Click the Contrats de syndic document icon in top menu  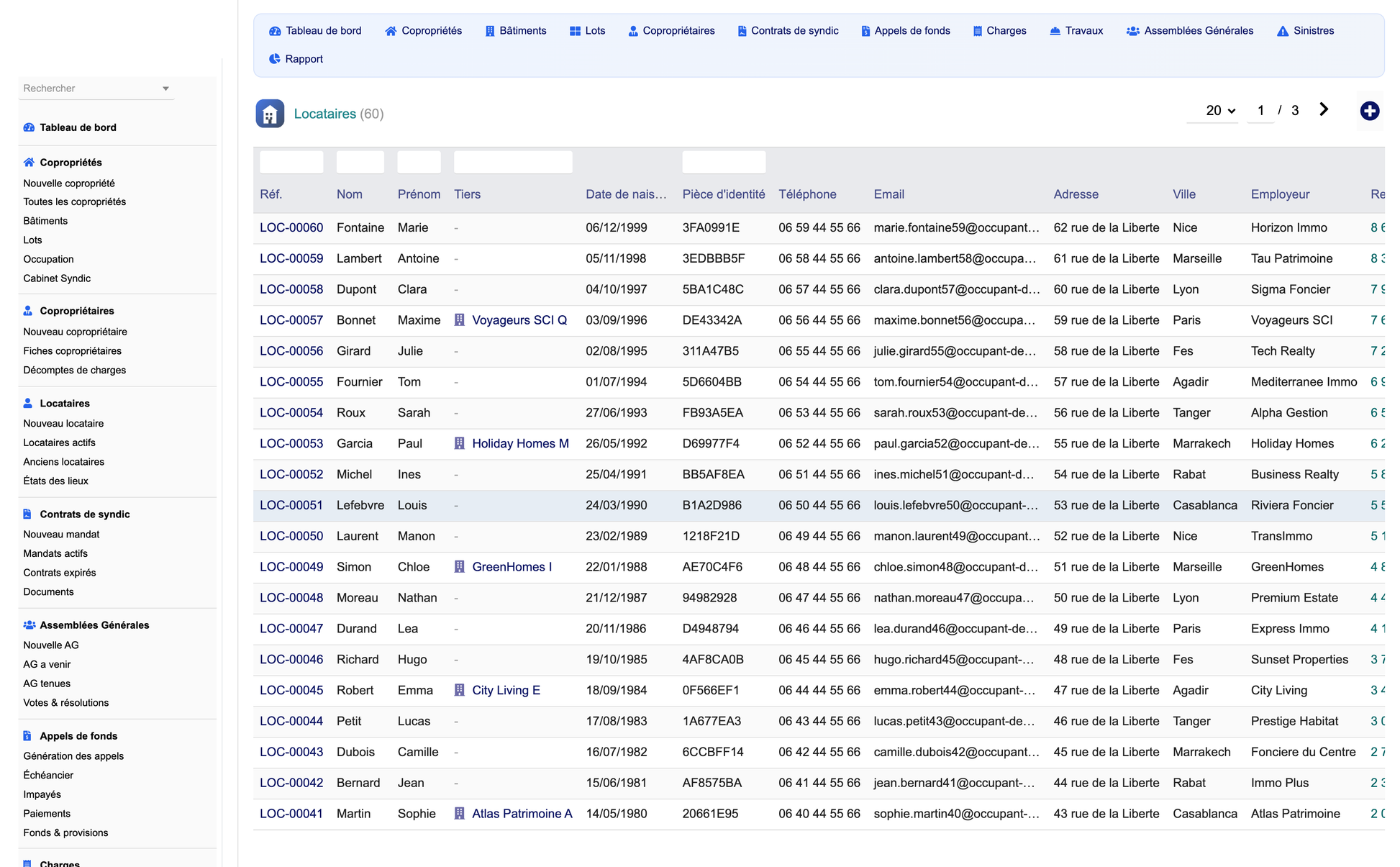point(742,31)
